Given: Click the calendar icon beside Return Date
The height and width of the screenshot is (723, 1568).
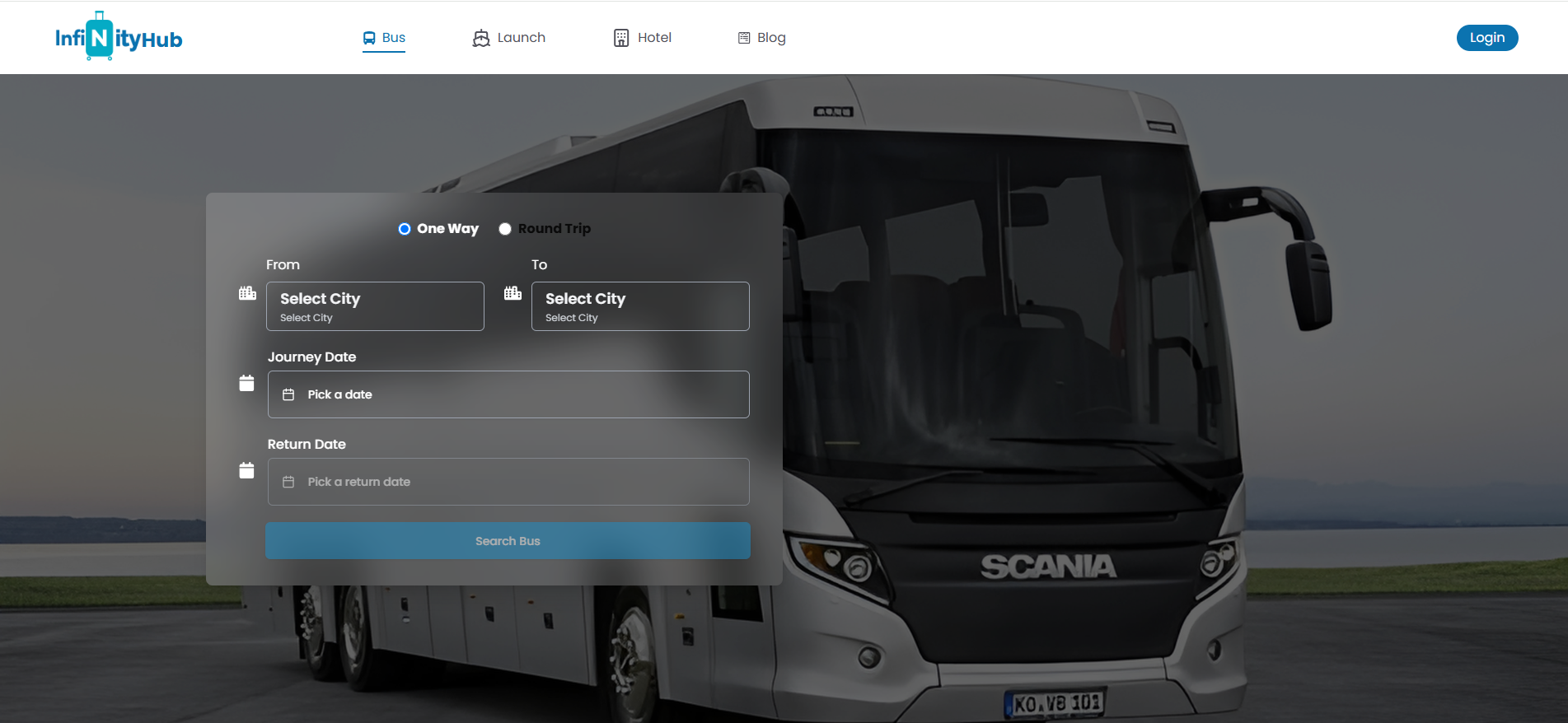Looking at the screenshot, I should click(246, 470).
